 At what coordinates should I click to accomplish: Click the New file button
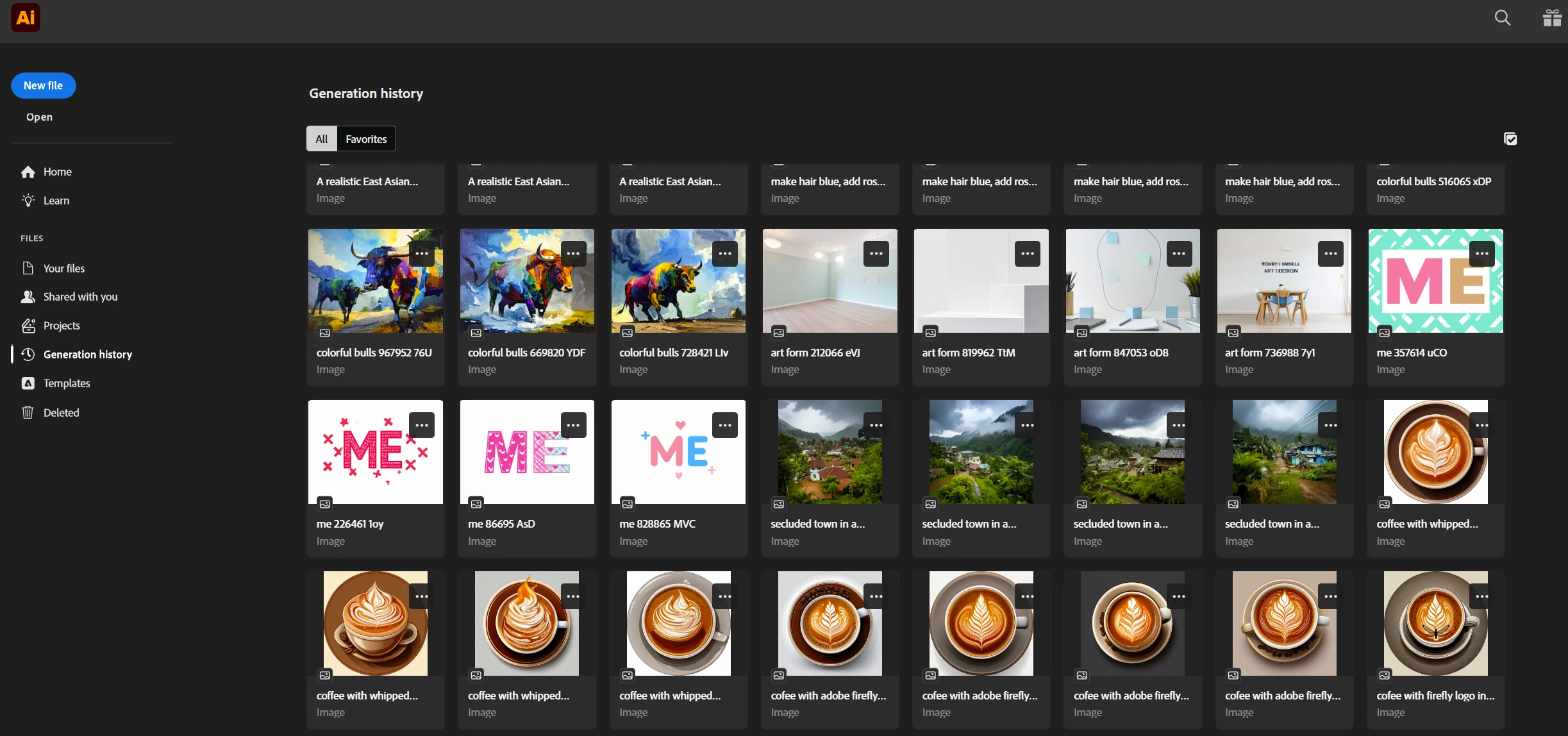pyautogui.click(x=43, y=86)
